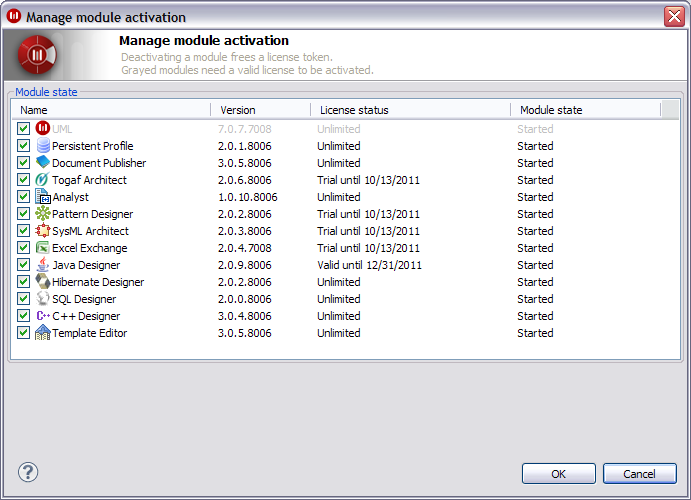
Task: Toggle the Excel Exchange checkbox
Action: coord(23,248)
